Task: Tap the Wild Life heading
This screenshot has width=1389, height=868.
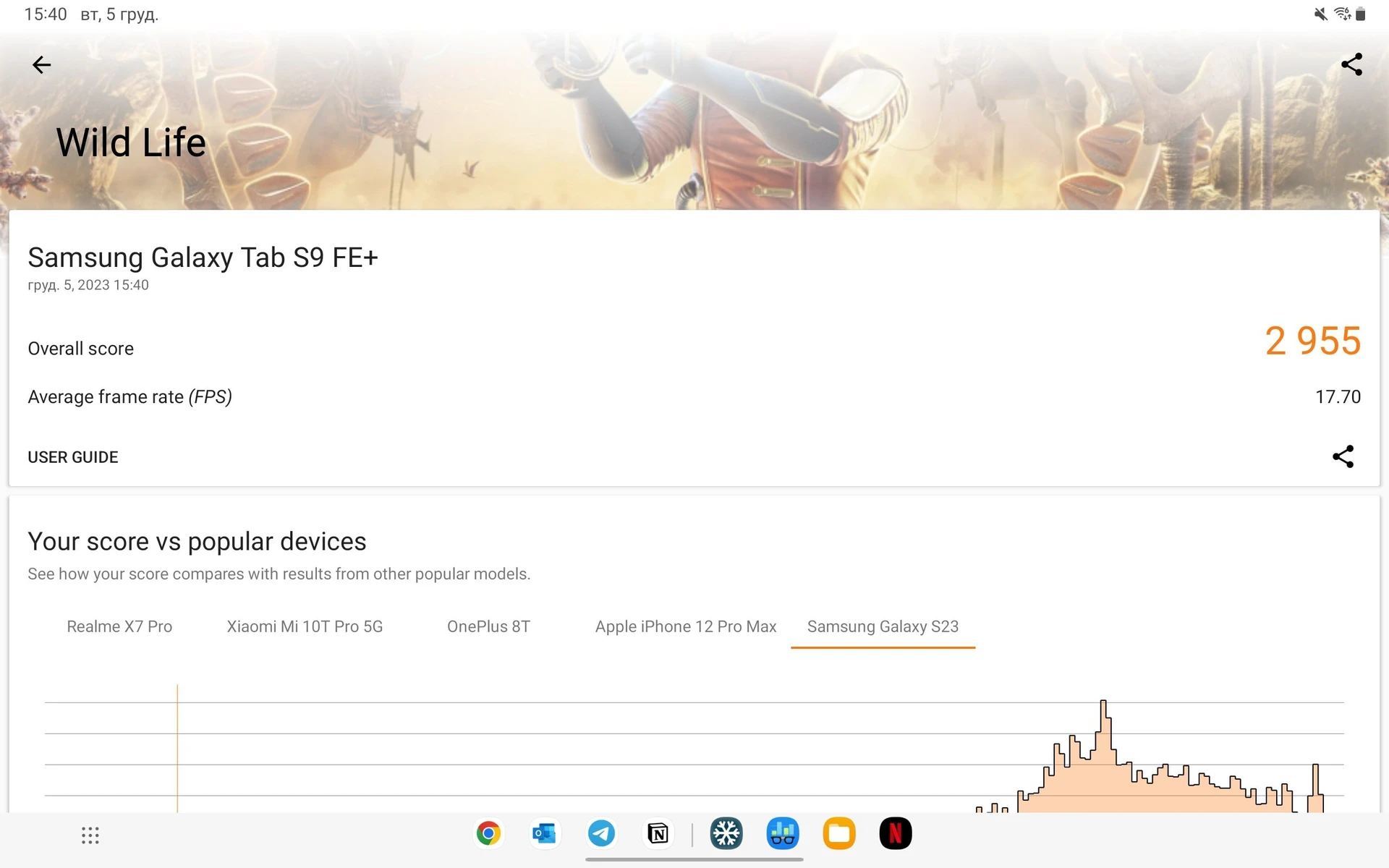Action: 131,142
